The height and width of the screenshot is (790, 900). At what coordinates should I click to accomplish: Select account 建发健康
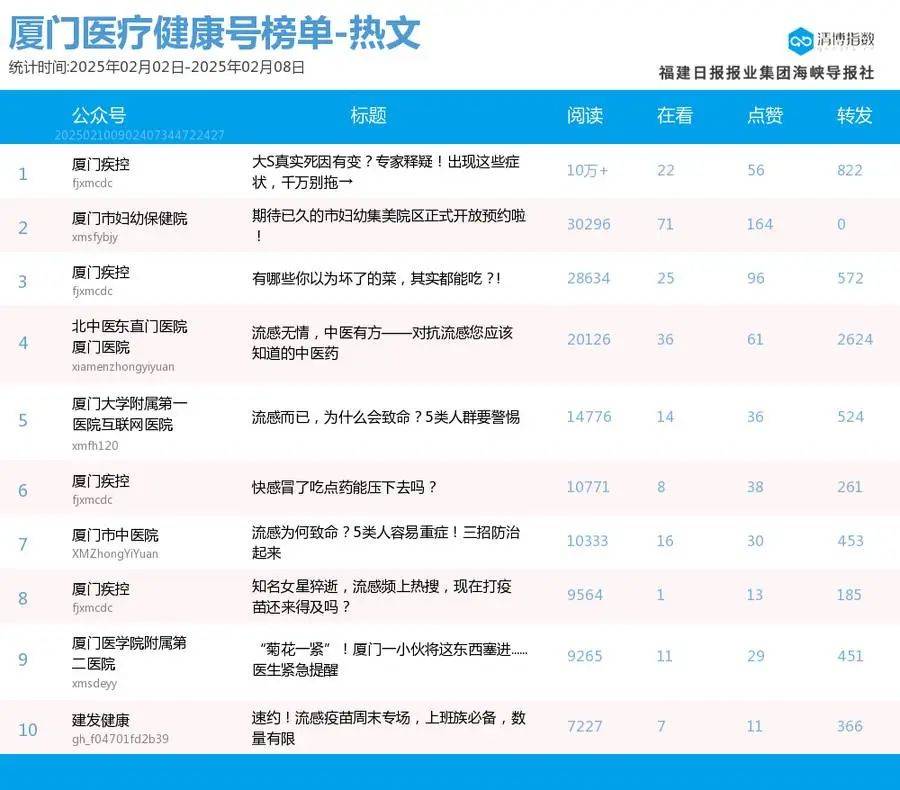click(100, 720)
